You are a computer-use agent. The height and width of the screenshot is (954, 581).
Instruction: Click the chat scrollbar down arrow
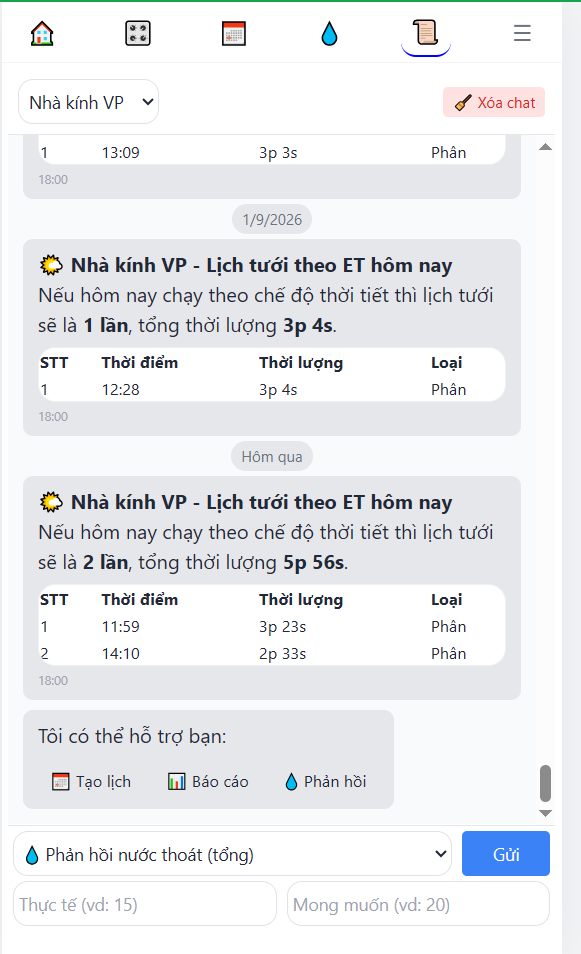(546, 813)
